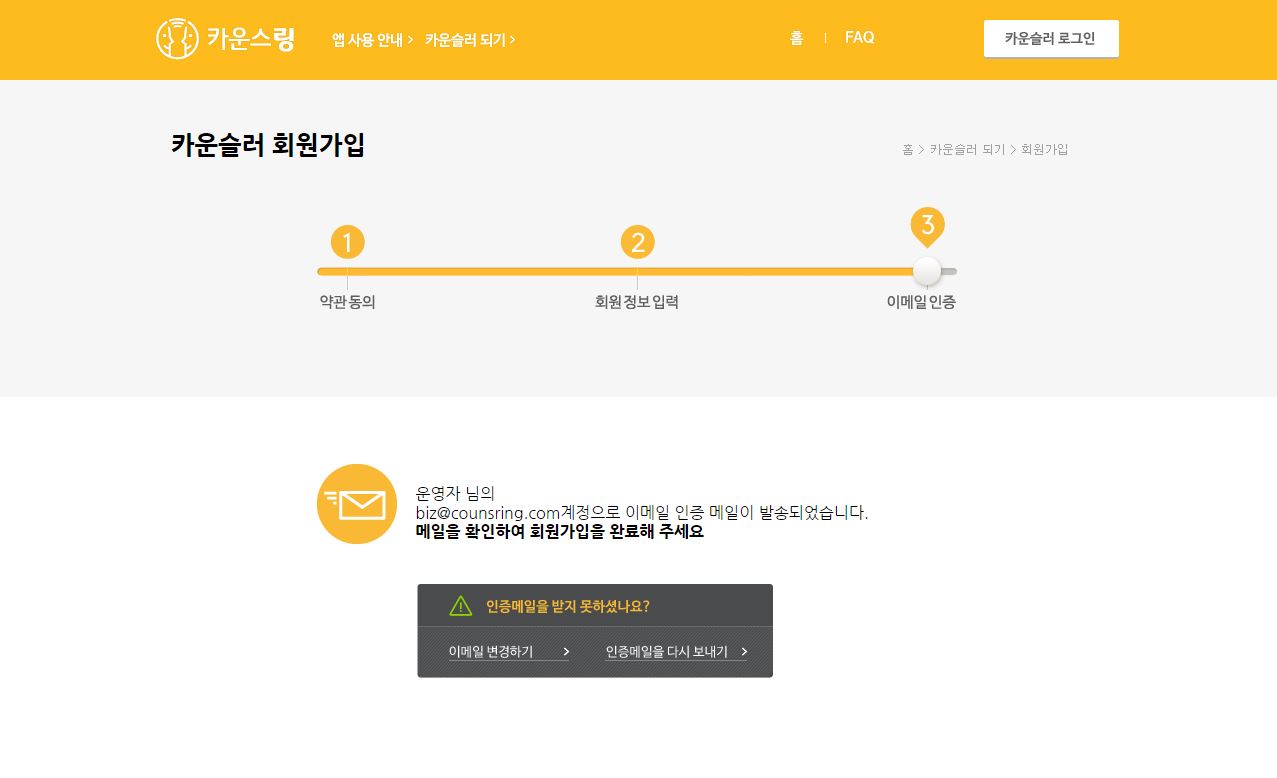Click 회원가입 in the breadcrumb
The height and width of the screenshot is (778, 1277).
pyautogui.click(x=1045, y=149)
